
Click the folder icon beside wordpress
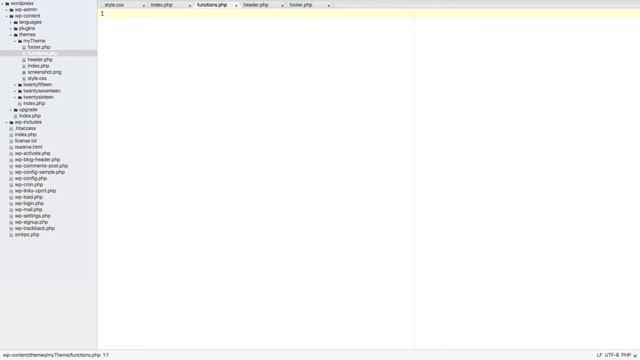[x=7, y=4]
